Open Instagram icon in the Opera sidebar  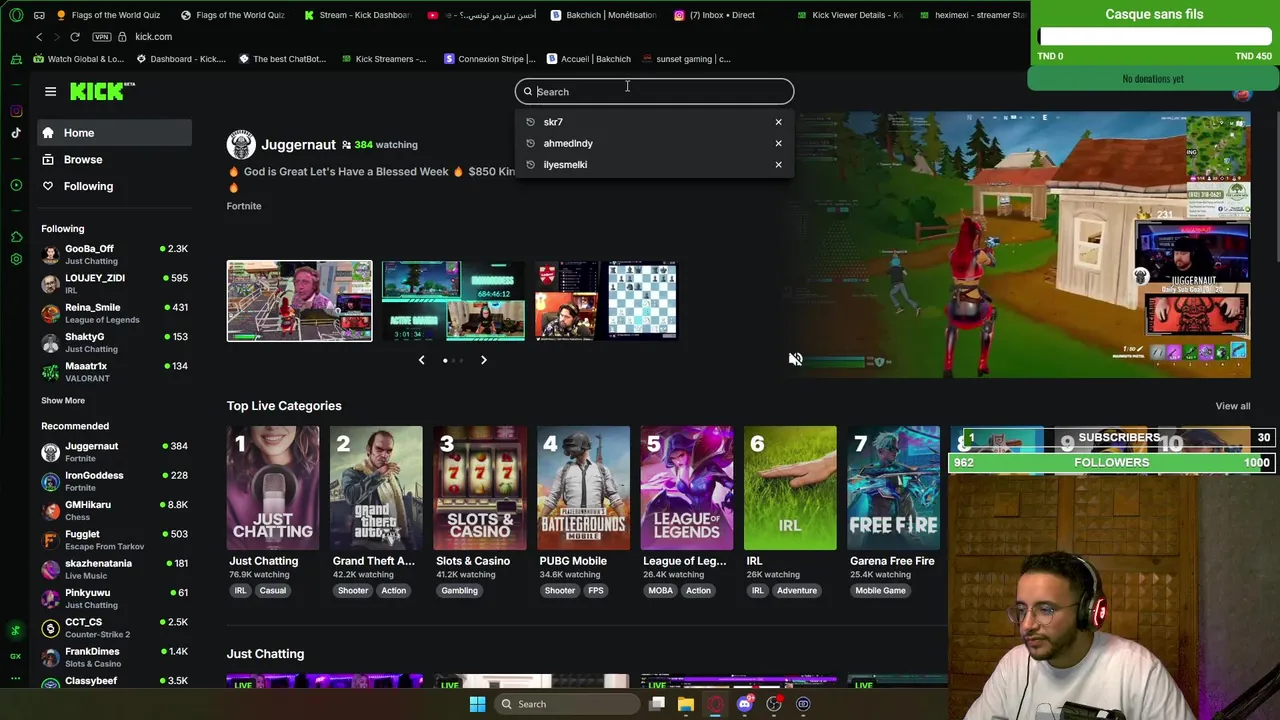tap(16, 111)
